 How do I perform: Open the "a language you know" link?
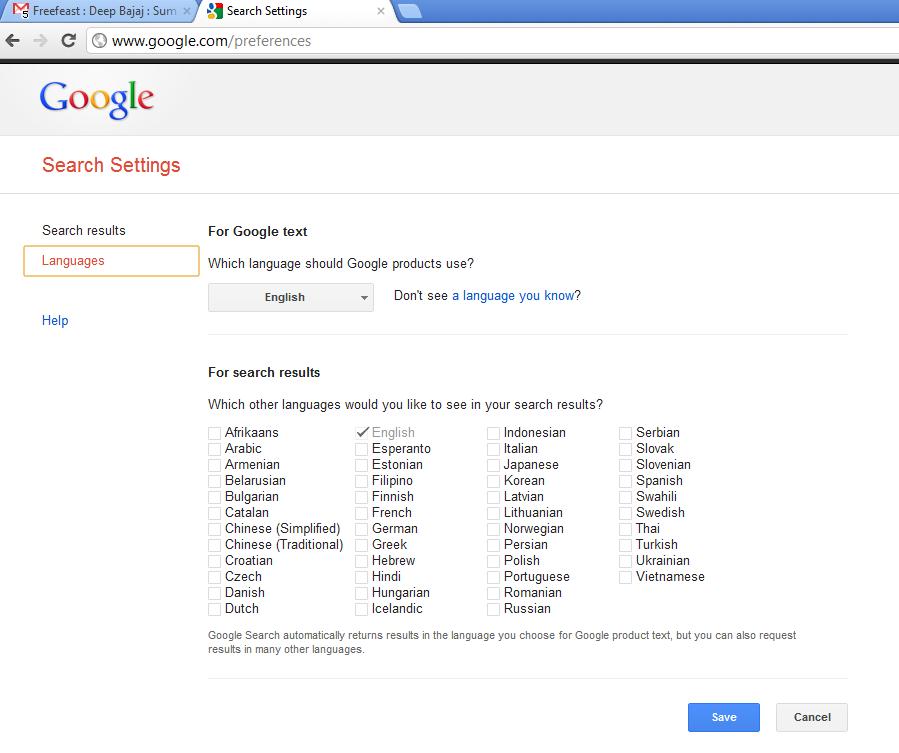pos(513,296)
